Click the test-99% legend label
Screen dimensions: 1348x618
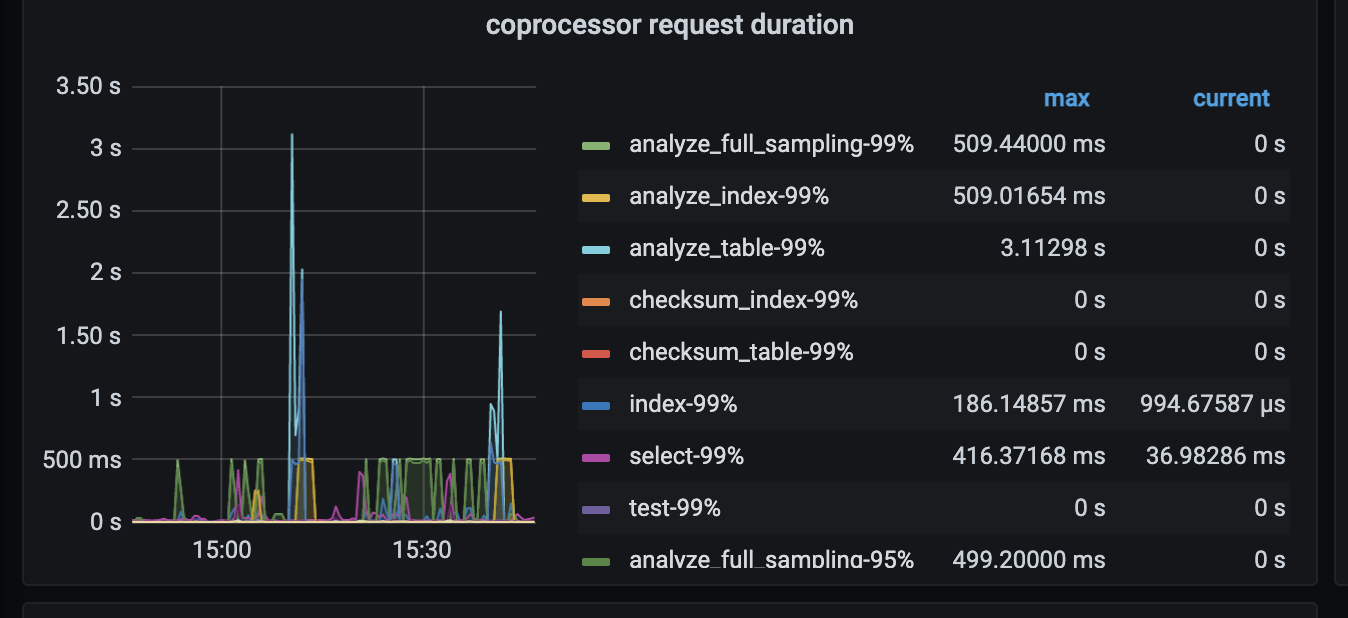point(674,508)
